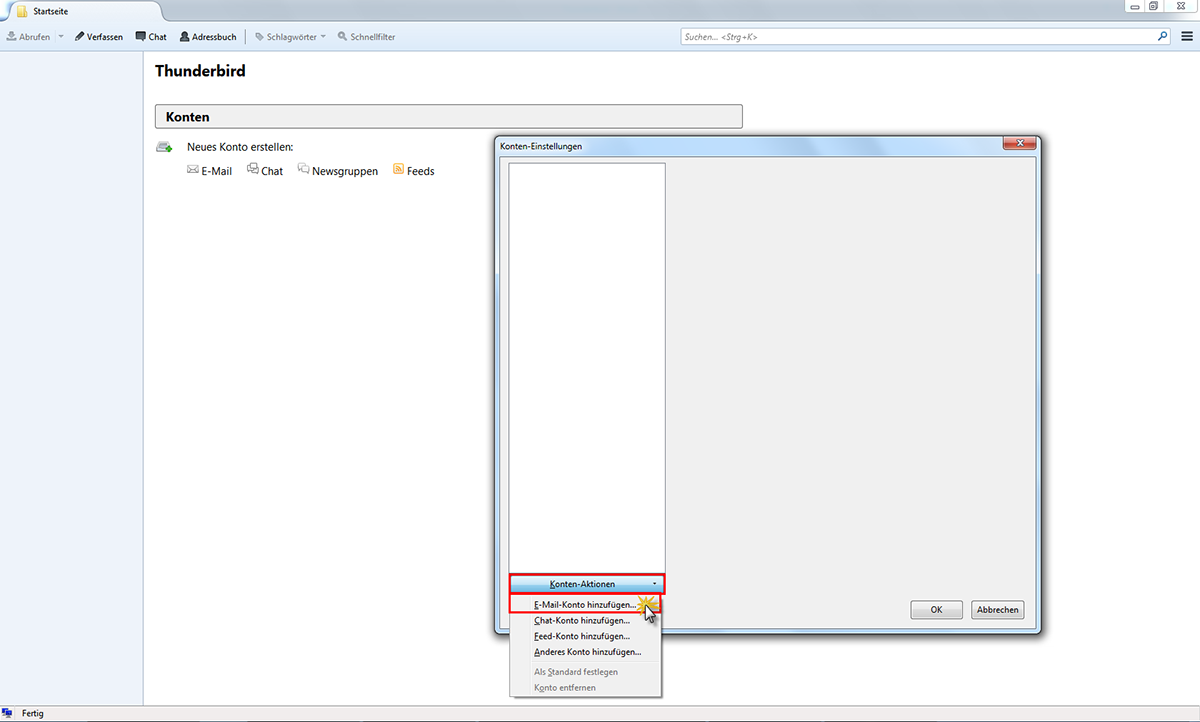Open Chat from the toolbar
This screenshot has width=1200, height=722.
click(151, 37)
